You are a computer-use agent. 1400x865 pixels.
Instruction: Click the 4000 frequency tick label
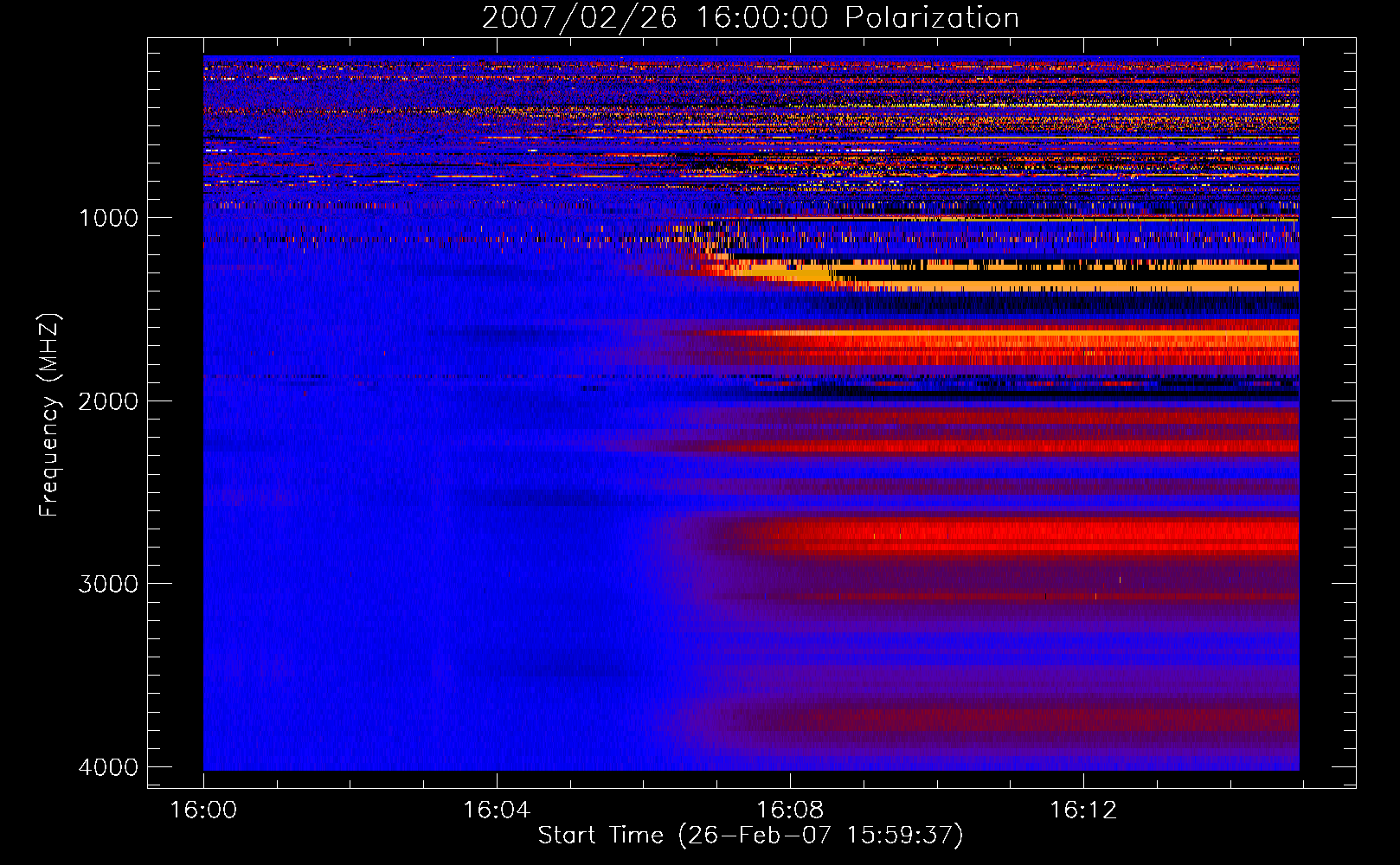(108, 767)
